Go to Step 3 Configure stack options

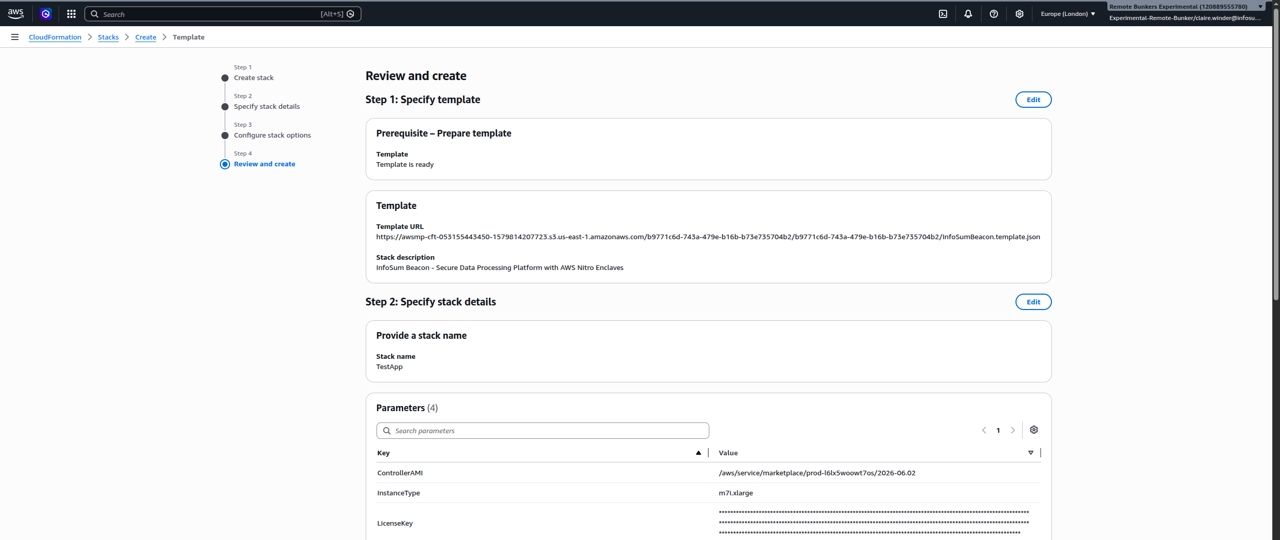coord(272,135)
